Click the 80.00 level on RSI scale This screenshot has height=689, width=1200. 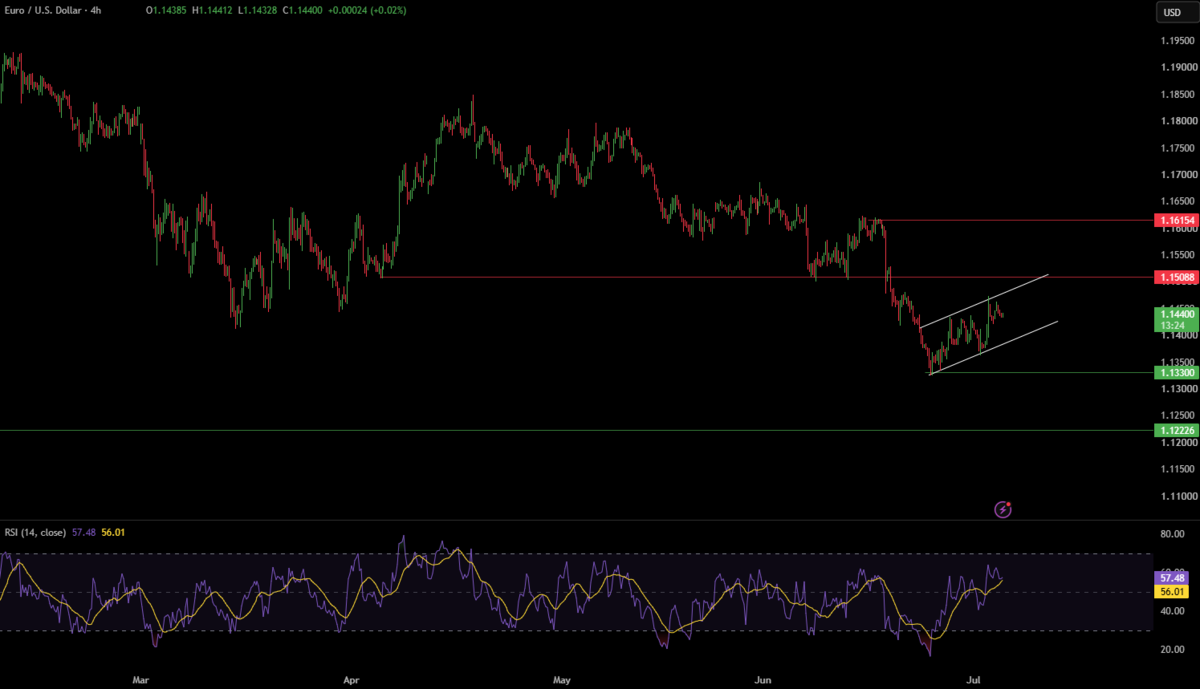[x=1172, y=534]
